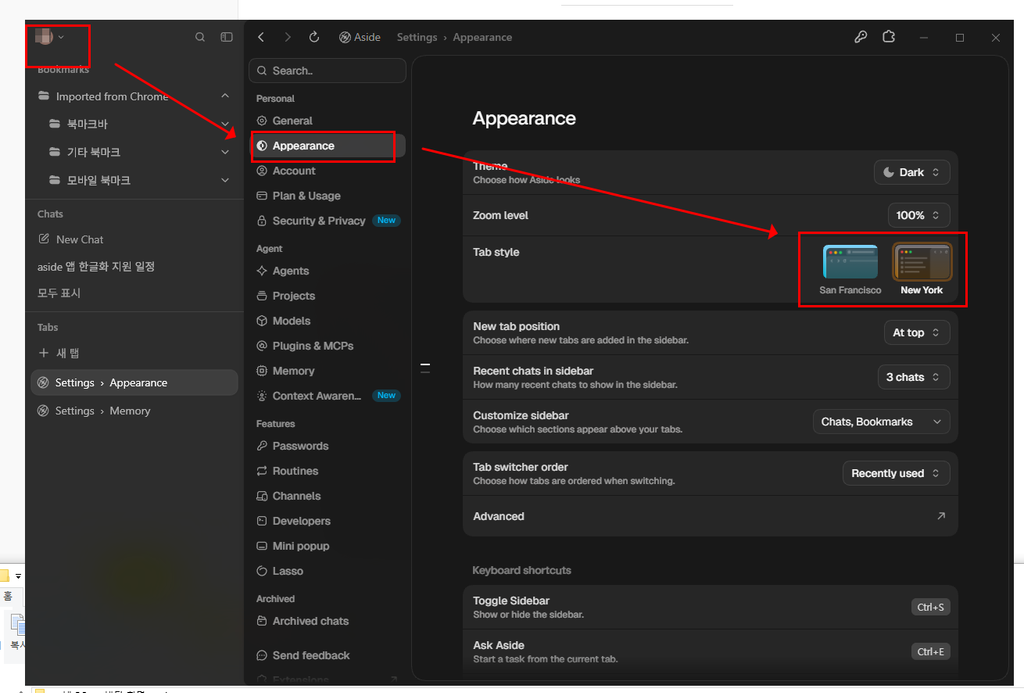Open the Theme Dark dropdown
The width and height of the screenshot is (1024, 693).
tap(912, 172)
